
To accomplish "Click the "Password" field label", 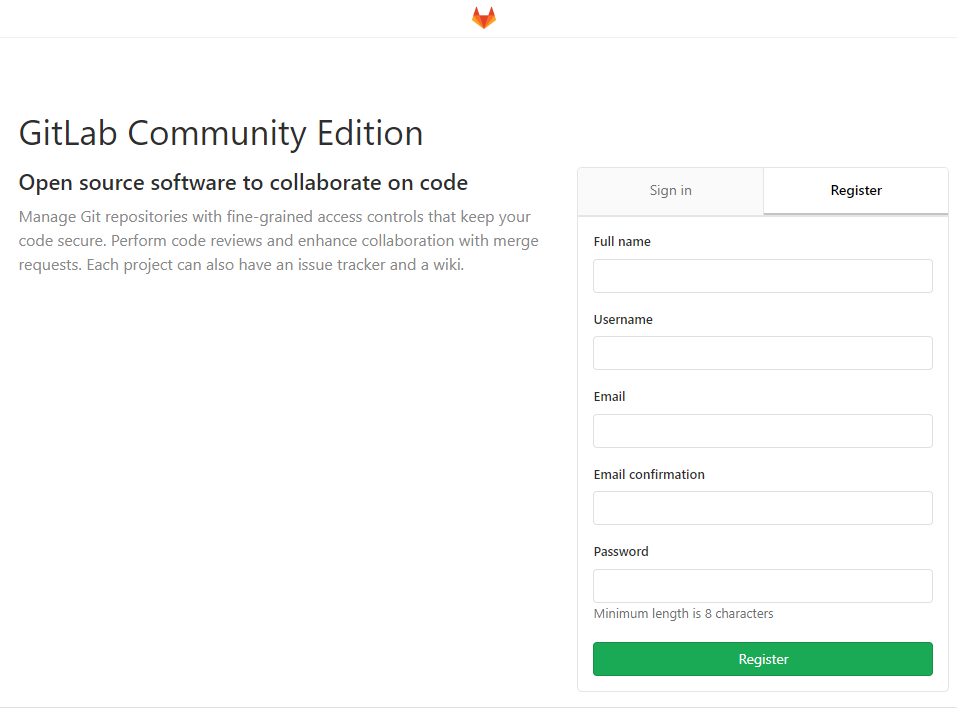I will click(621, 552).
